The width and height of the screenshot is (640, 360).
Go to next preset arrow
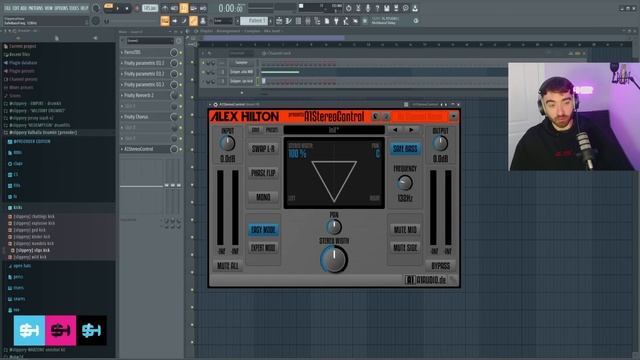(411, 130)
